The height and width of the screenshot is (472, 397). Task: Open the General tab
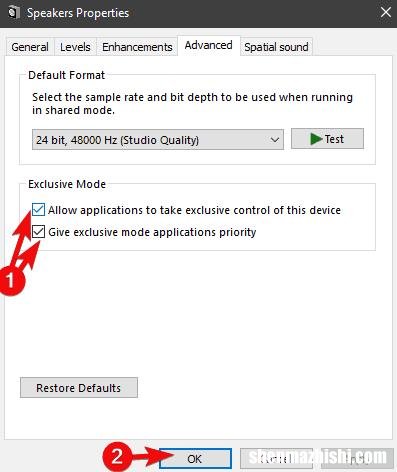(30, 47)
